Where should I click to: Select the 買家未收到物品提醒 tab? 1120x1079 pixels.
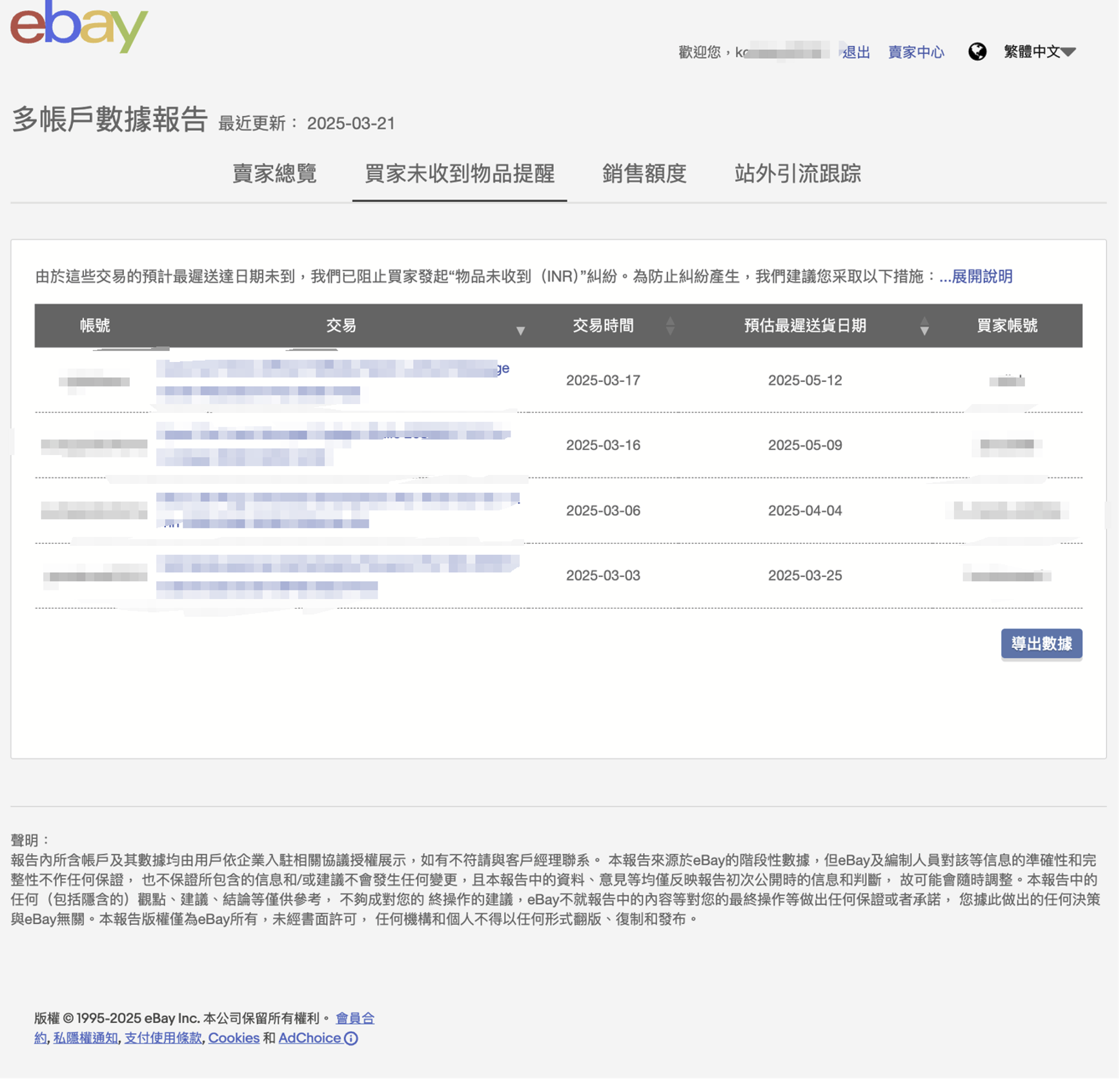point(459,174)
